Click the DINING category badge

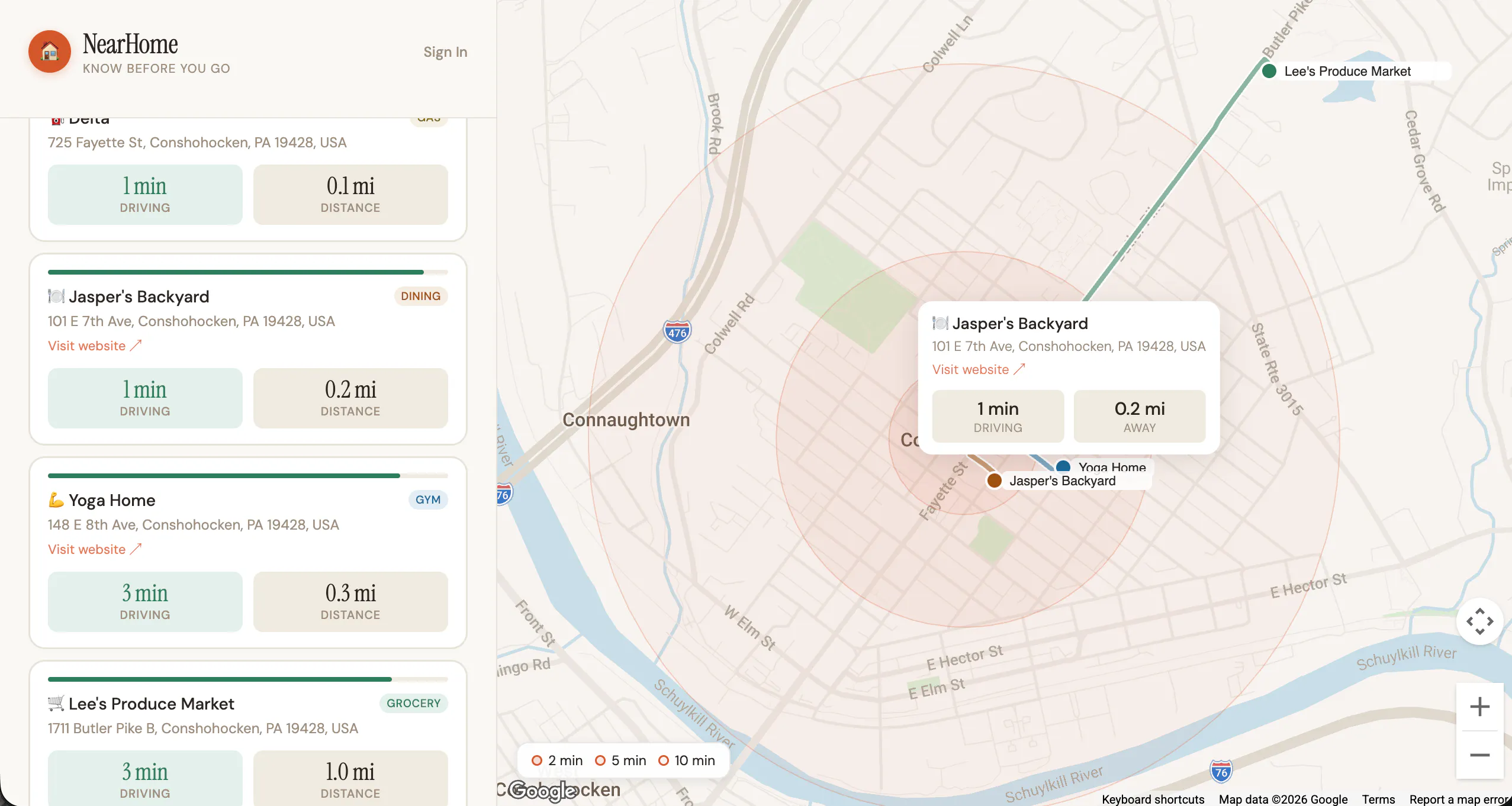coord(420,296)
